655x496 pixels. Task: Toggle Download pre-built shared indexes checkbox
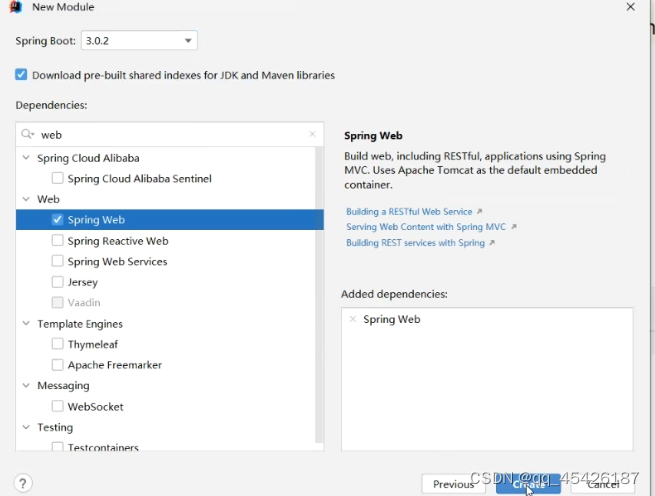point(21,75)
